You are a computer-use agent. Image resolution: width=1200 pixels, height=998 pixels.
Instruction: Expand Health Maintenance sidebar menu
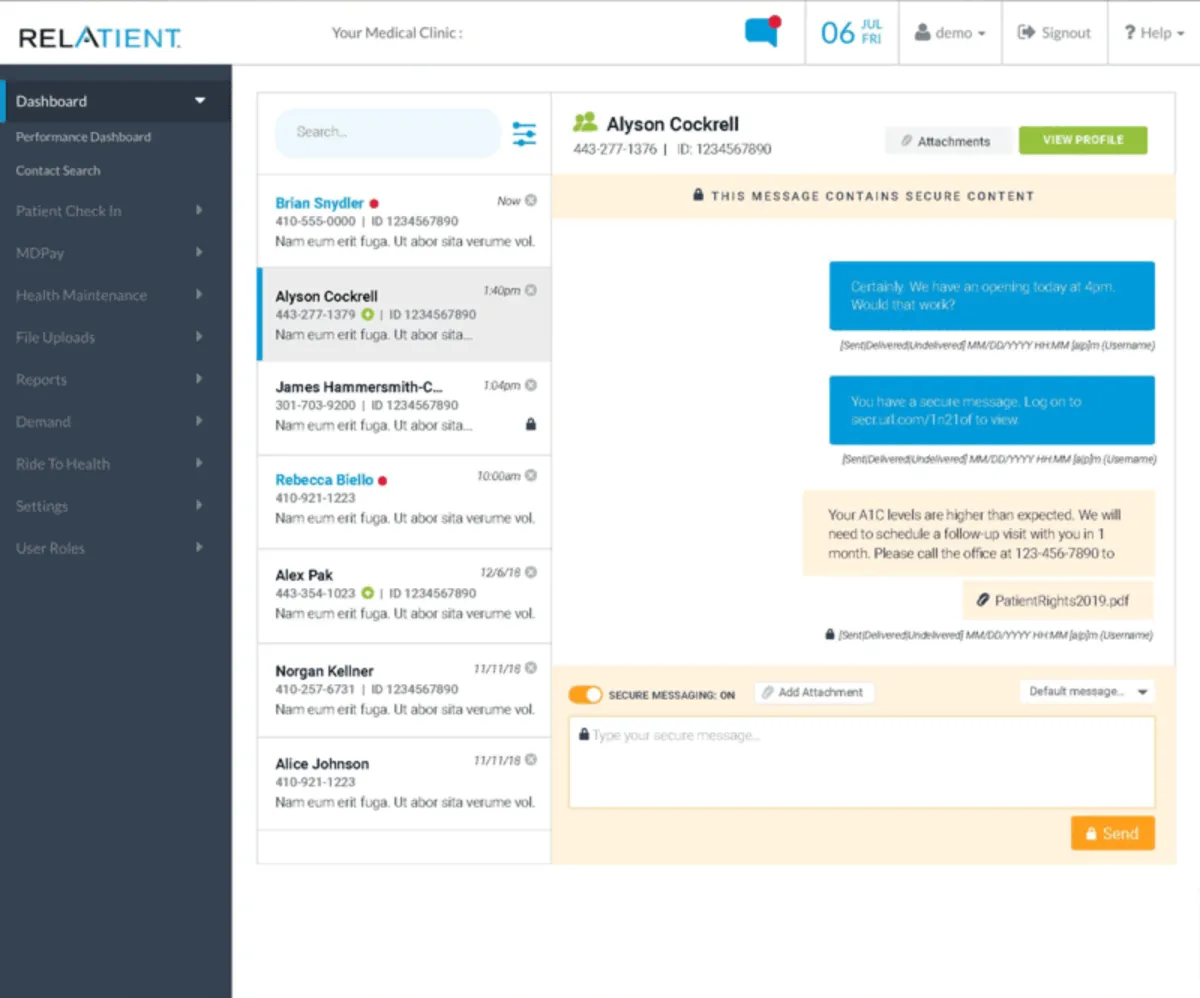click(x=116, y=295)
